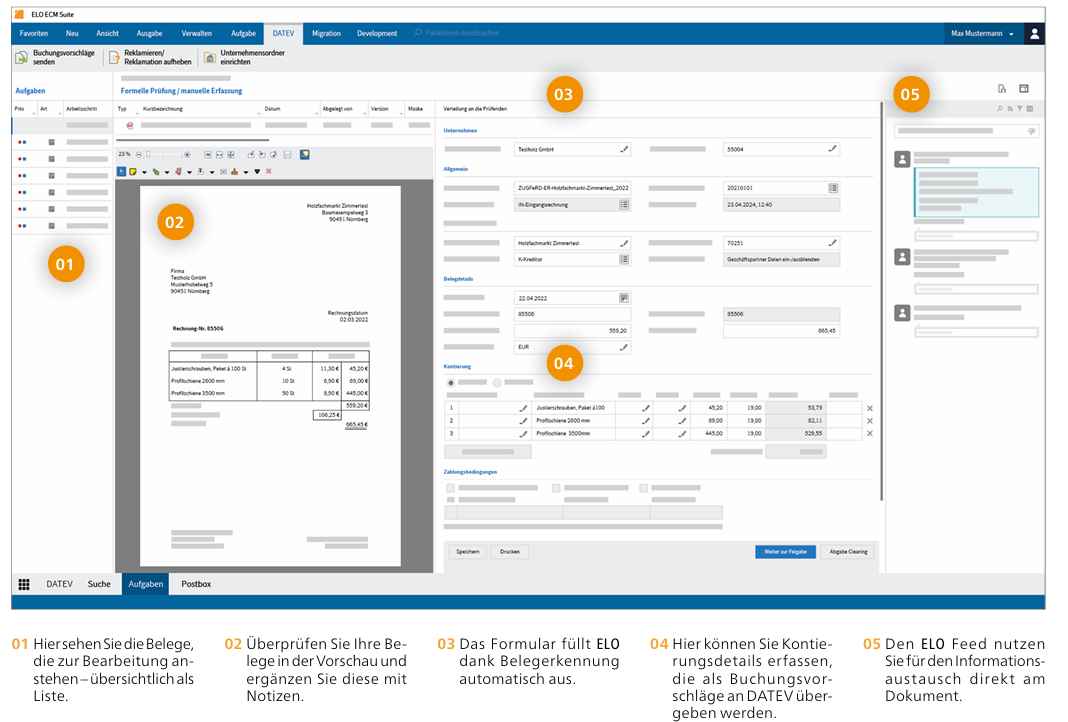
Task: Select the sticky note annotation tool
Action: pyautogui.click(x=132, y=172)
